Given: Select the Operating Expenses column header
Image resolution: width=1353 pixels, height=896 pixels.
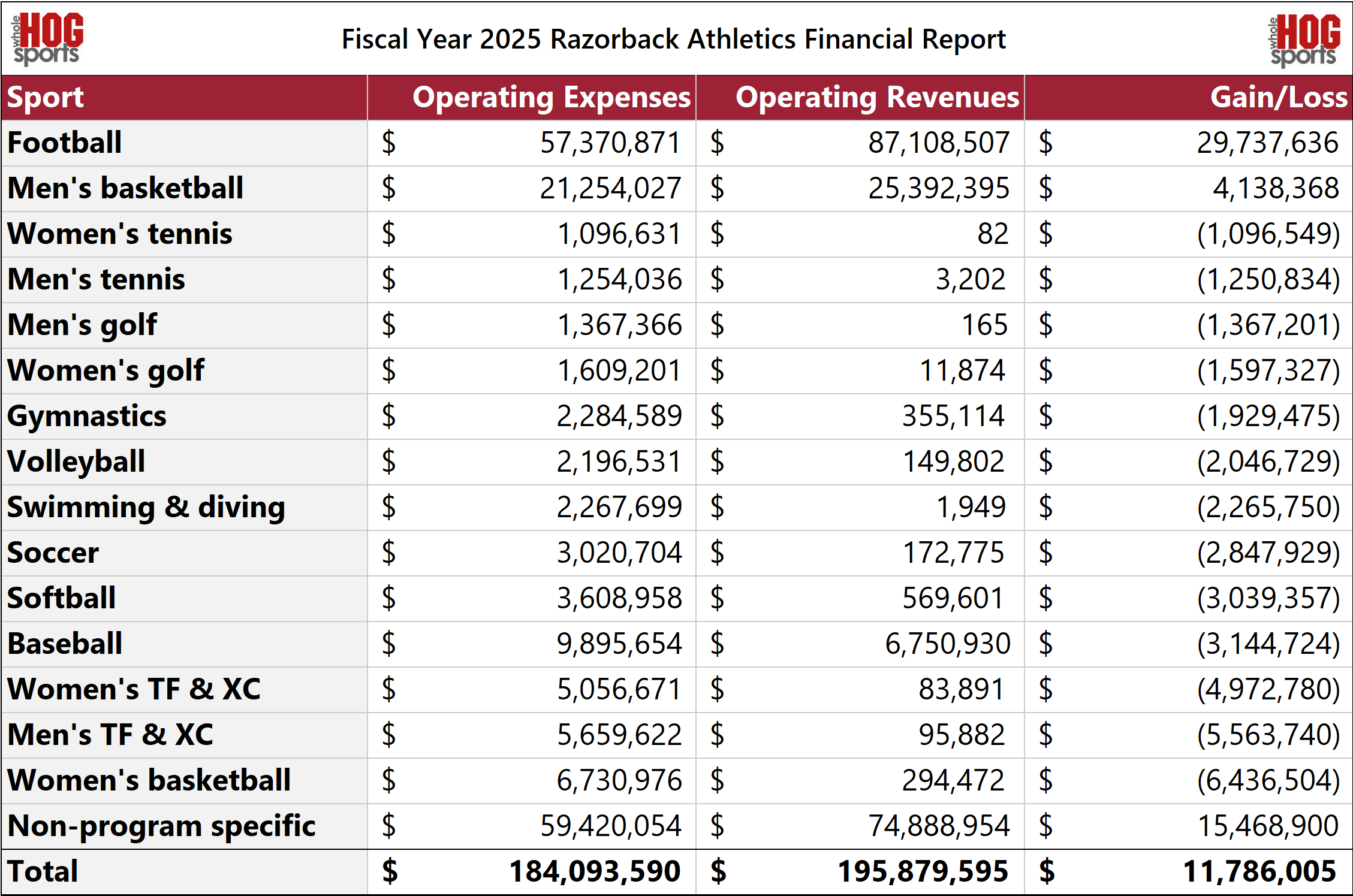Looking at the screenshot, I should click(552, 97).
